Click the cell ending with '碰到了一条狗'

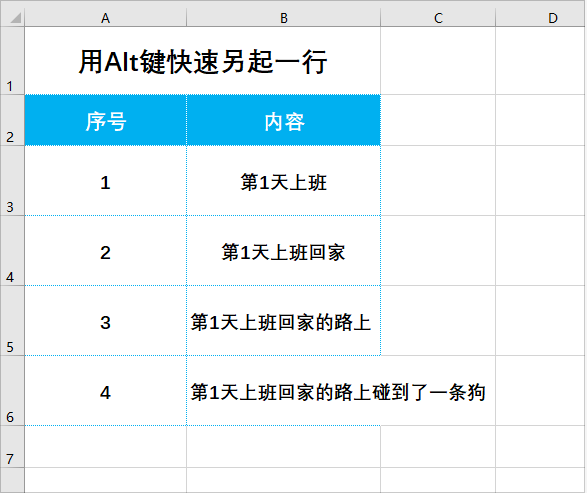coord(283,390)
